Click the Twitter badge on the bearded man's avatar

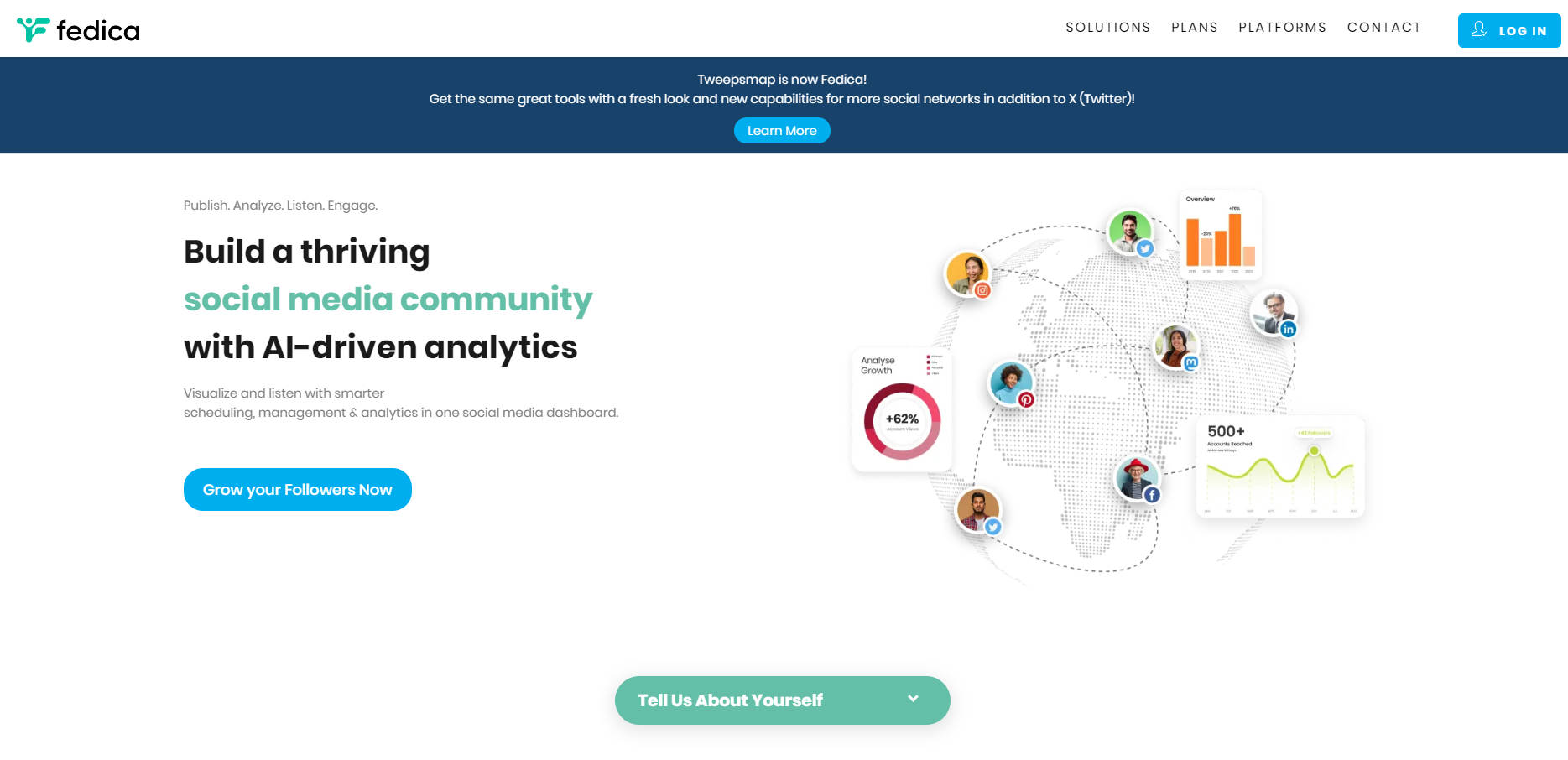[993, 527]
